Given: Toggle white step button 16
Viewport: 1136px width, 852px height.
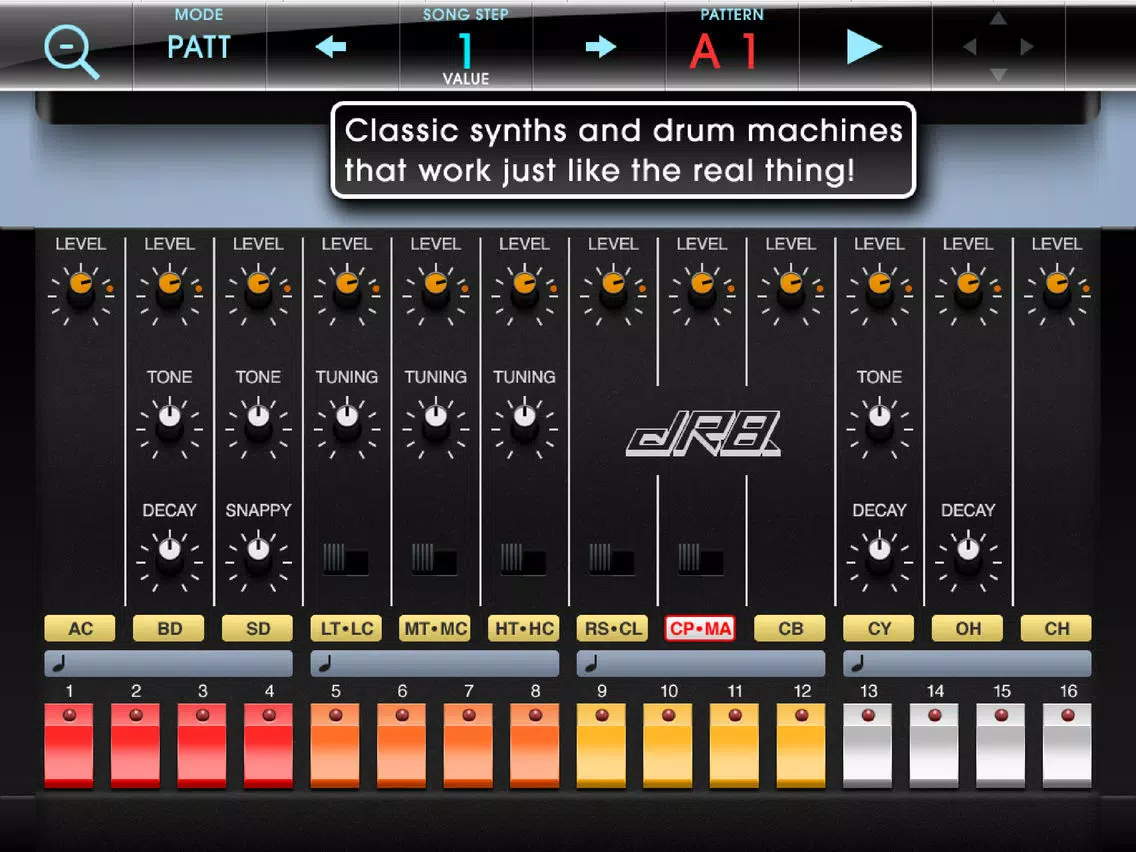Looking at the screenshot, I should pos(1068,746).
